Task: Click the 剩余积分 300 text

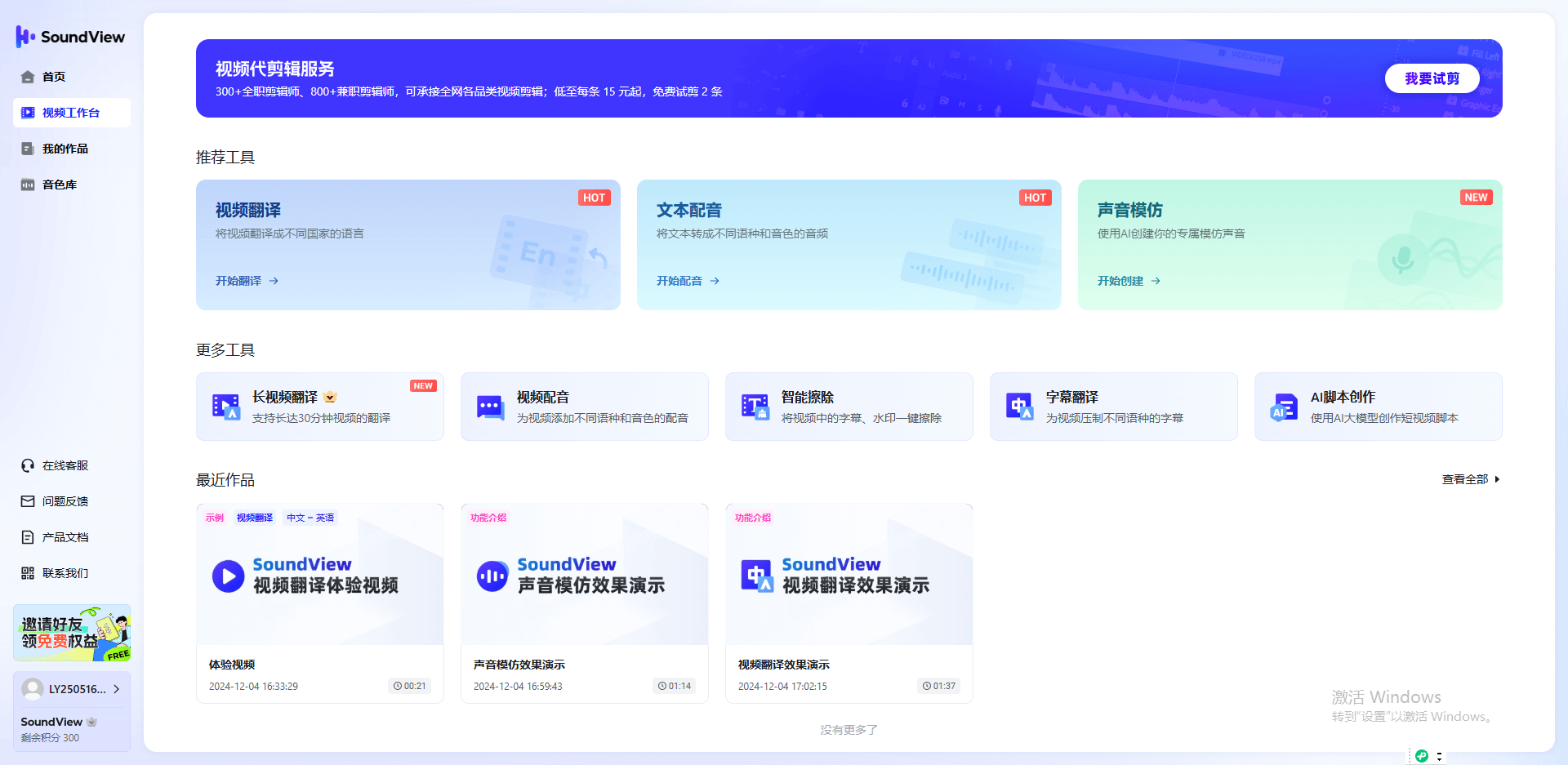Action: coord(50,738)
